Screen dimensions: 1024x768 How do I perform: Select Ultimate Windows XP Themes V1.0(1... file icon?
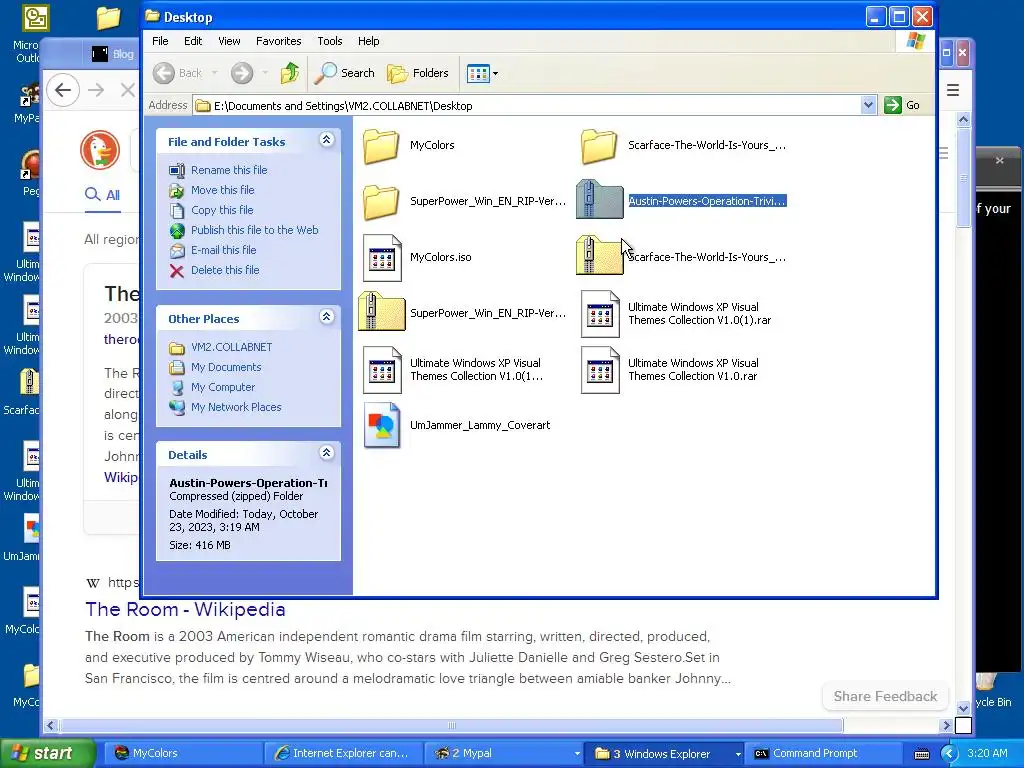click(x=382, y=370)
